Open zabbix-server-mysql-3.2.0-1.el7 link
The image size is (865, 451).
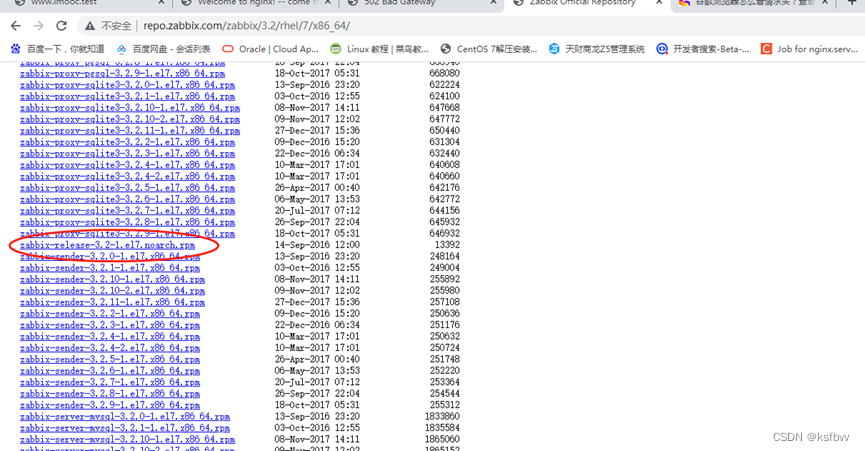pyautogui.click(x=125, y=417)
